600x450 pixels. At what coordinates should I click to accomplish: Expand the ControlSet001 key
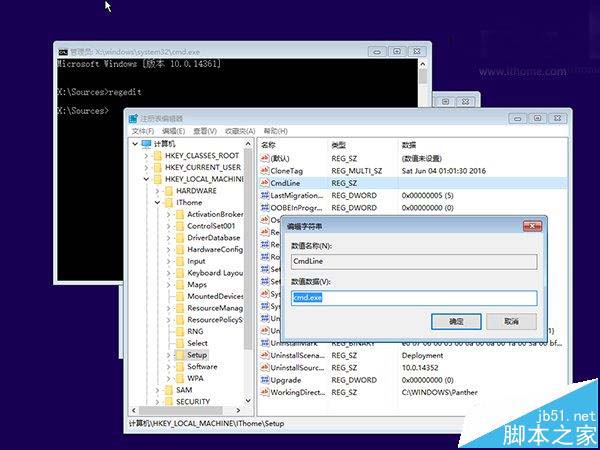(x=168, y=226)
